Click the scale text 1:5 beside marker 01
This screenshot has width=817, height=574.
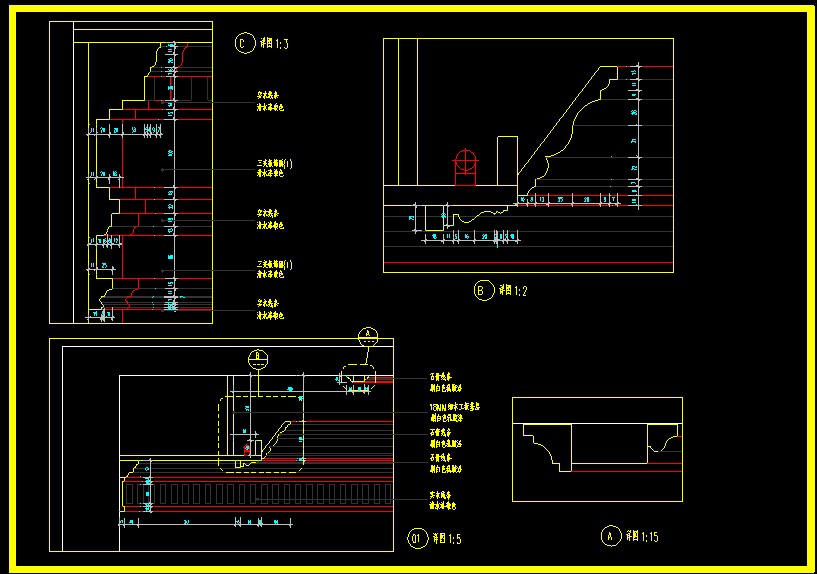[x=454, y=539]
